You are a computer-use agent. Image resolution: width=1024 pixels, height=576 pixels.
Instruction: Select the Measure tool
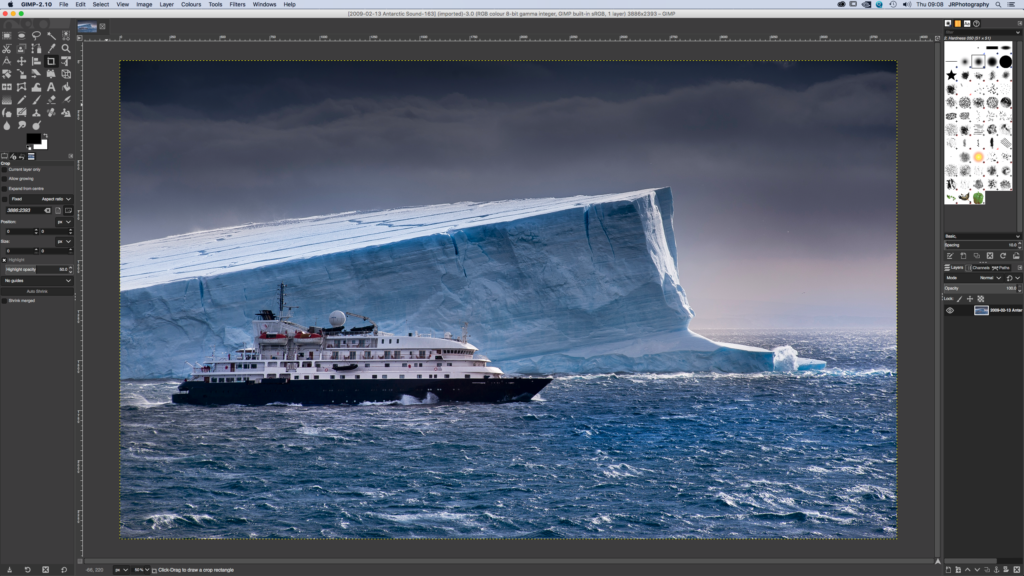click(x=7, y=61)
